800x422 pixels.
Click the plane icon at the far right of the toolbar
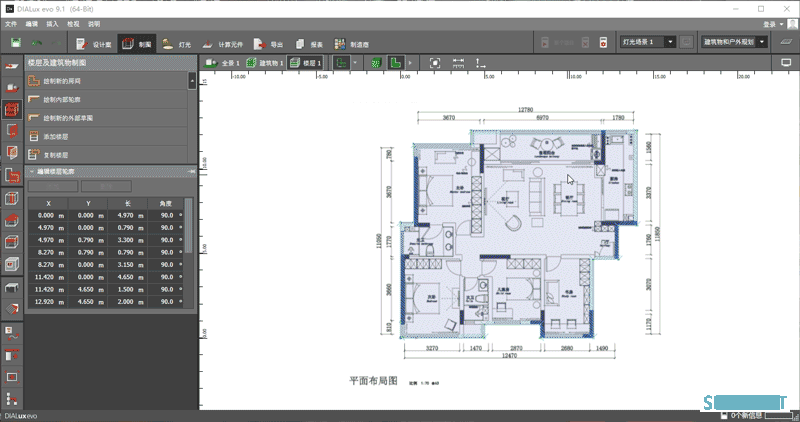pos(786,42)
